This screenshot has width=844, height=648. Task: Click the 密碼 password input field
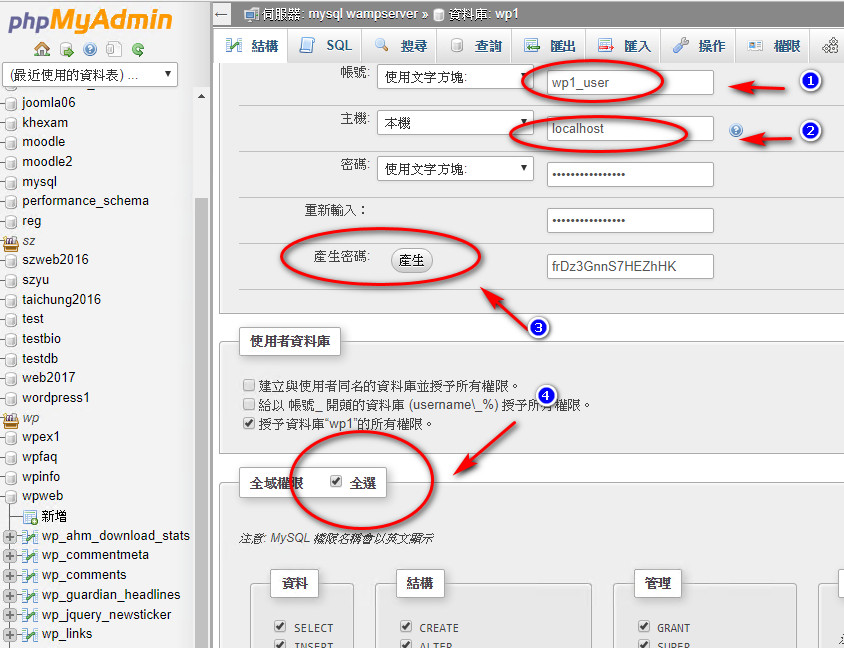click(630, 174)
